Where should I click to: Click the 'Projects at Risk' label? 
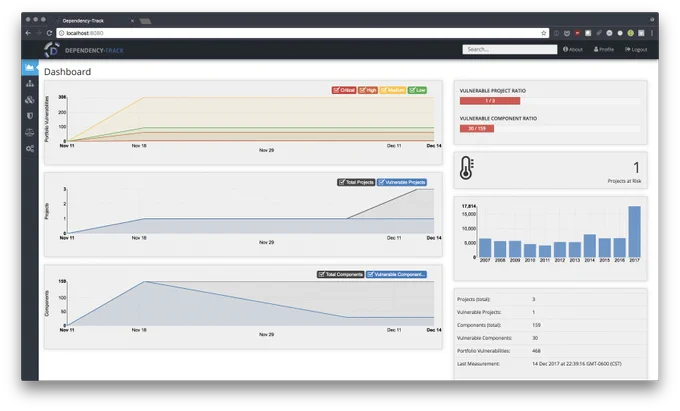(624, 181)
